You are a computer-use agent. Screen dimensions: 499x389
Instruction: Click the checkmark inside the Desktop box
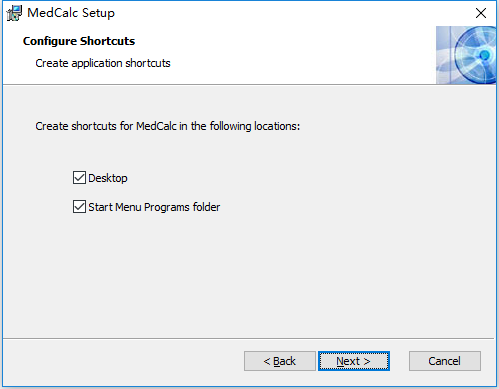[x=79, y=178]
